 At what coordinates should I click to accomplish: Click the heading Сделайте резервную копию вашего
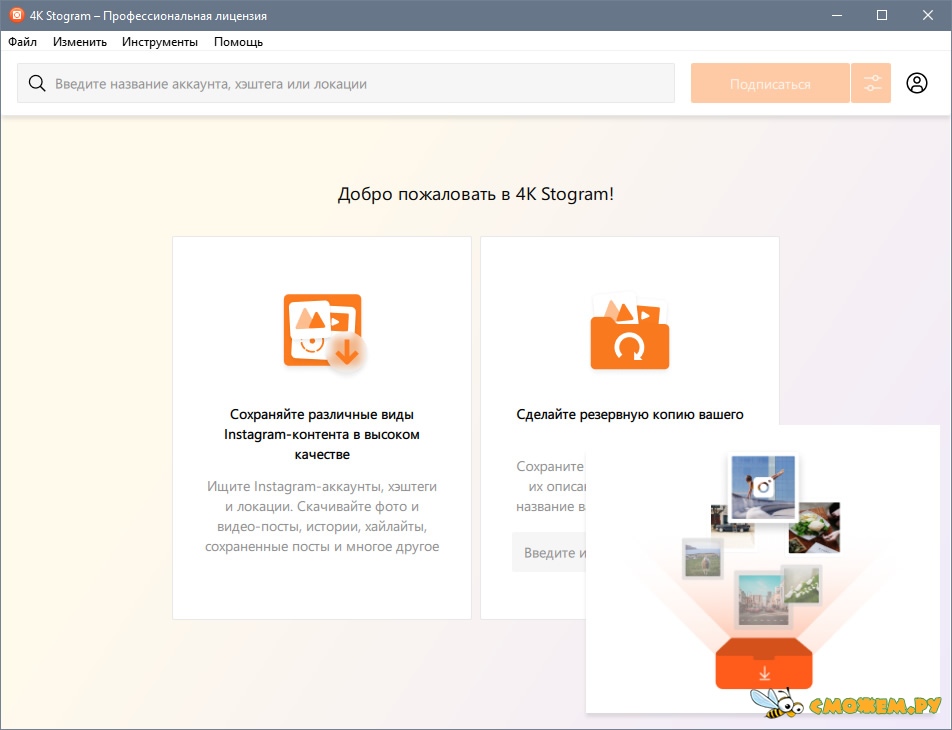(630, 414)
